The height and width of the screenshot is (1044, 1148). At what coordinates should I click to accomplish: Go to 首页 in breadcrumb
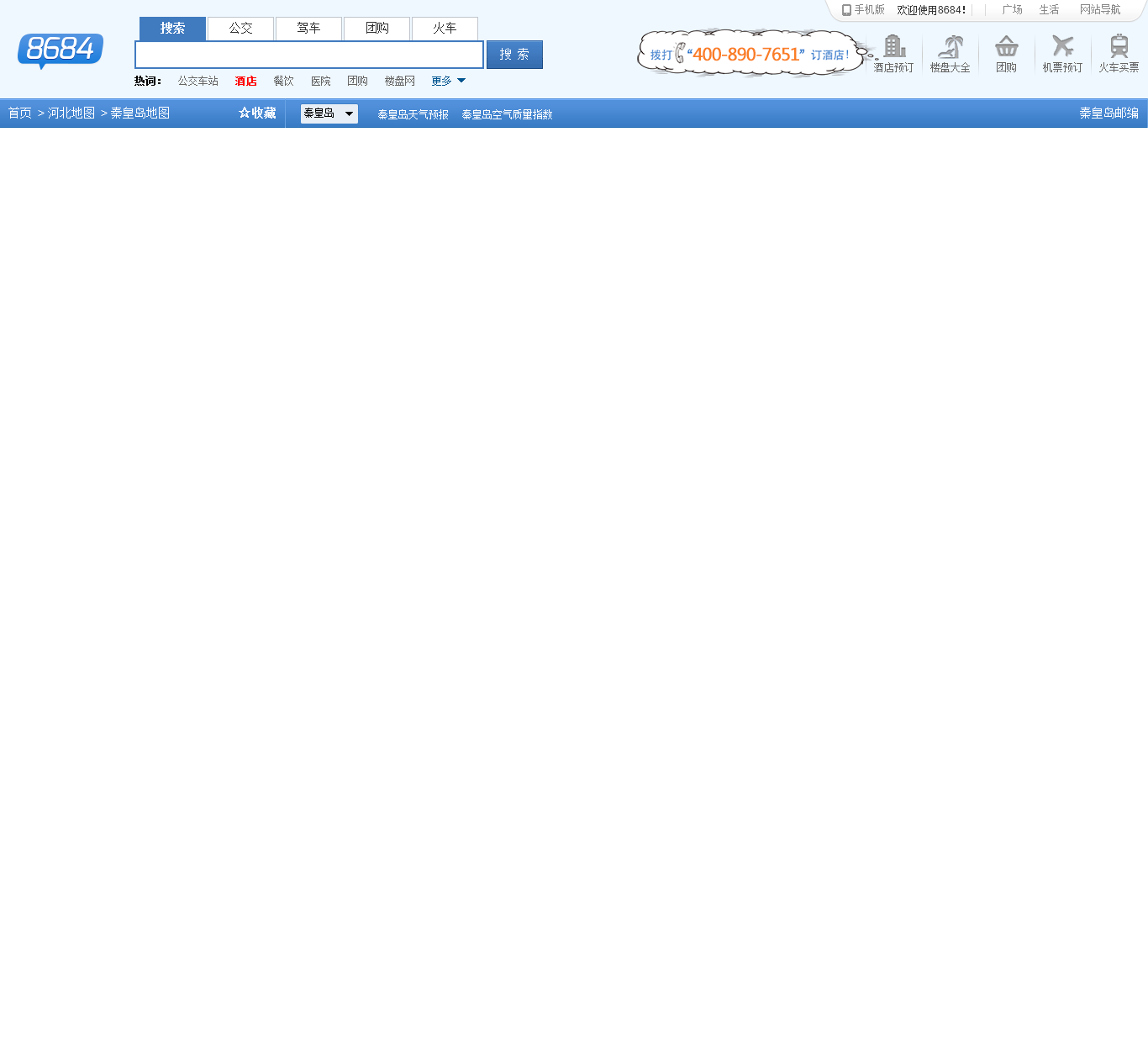point(20,113)
